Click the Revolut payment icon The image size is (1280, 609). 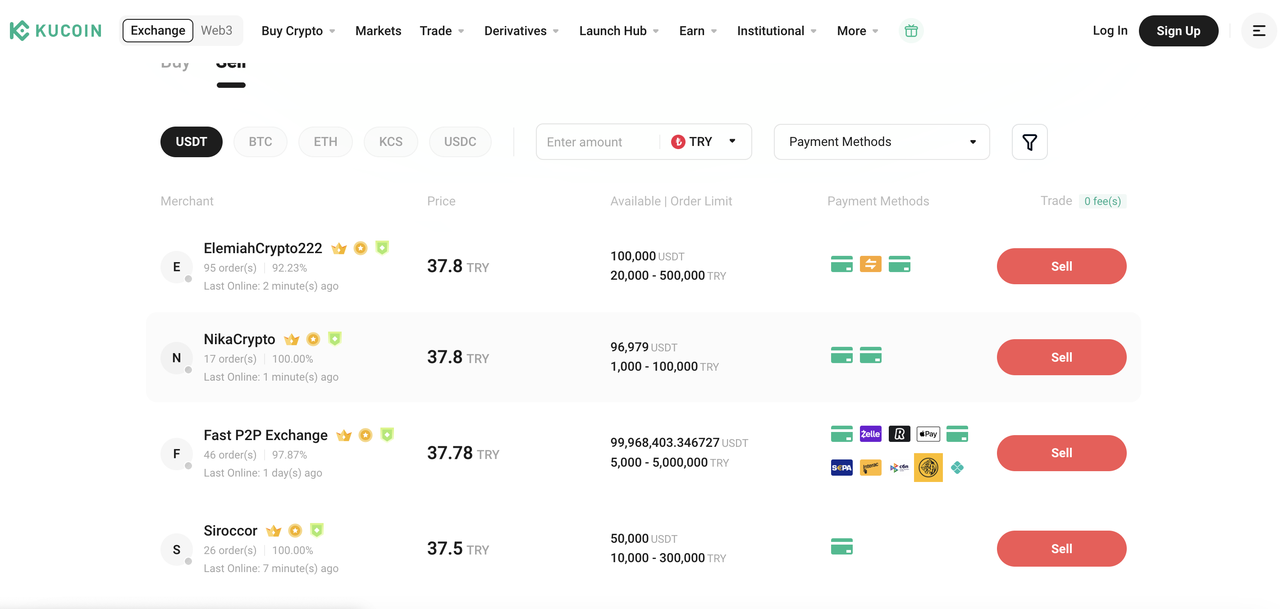(899, 434)
